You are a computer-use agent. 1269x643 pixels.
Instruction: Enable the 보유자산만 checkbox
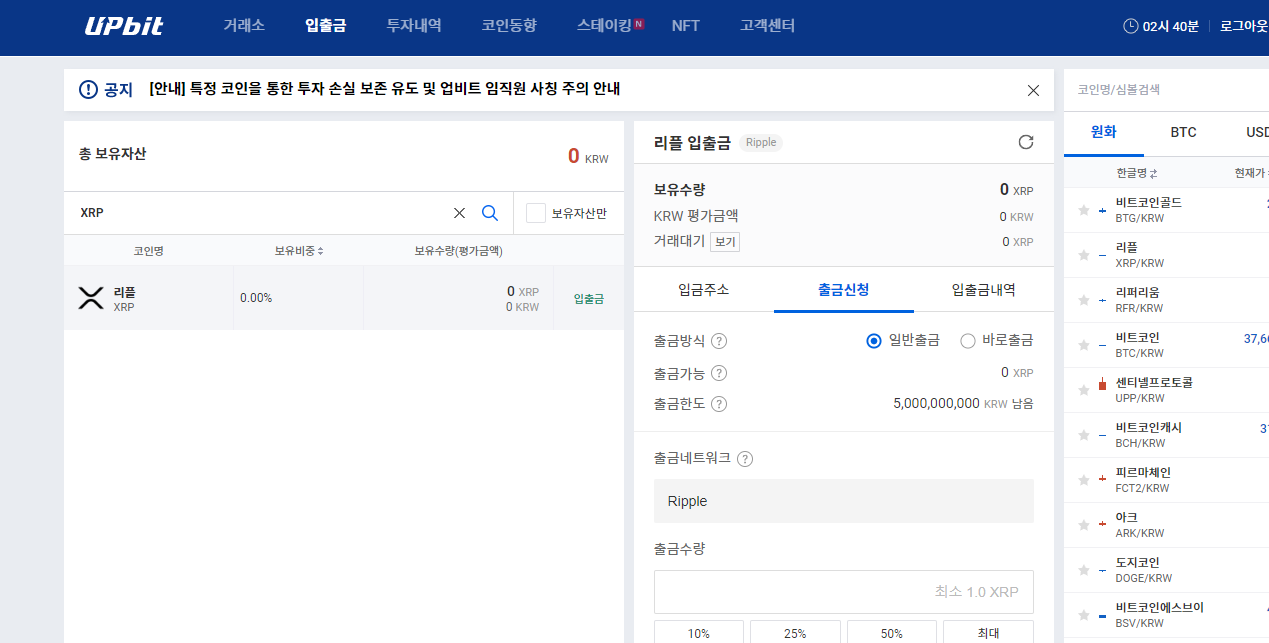(x=536, y=213)
